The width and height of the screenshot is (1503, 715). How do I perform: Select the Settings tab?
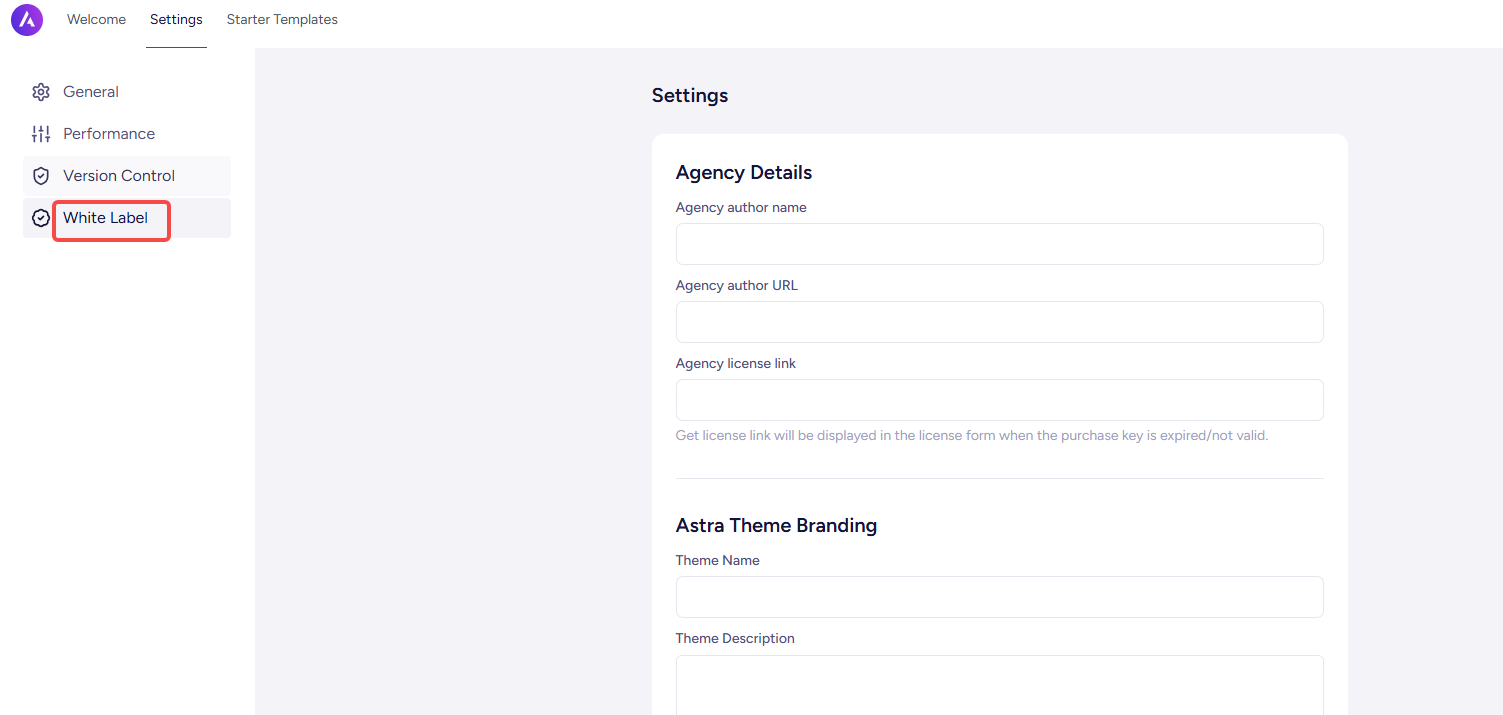[x=176, y=20]
